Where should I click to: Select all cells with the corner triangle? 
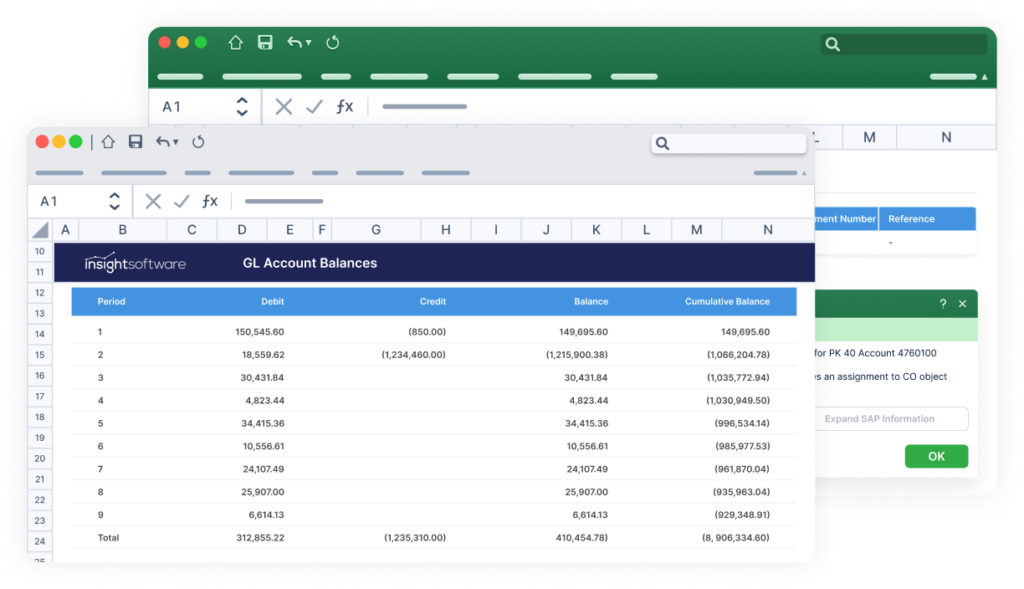coord(38,229)
